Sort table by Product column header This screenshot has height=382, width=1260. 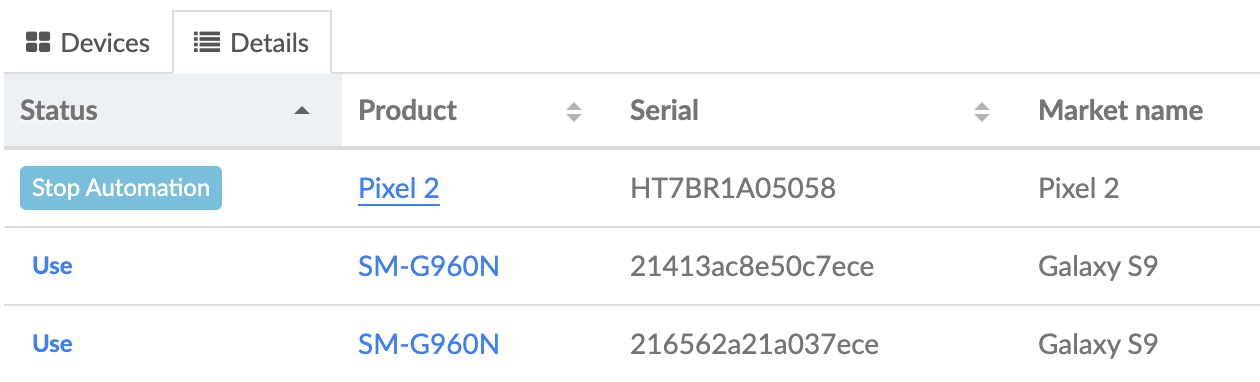pos(478,111)
